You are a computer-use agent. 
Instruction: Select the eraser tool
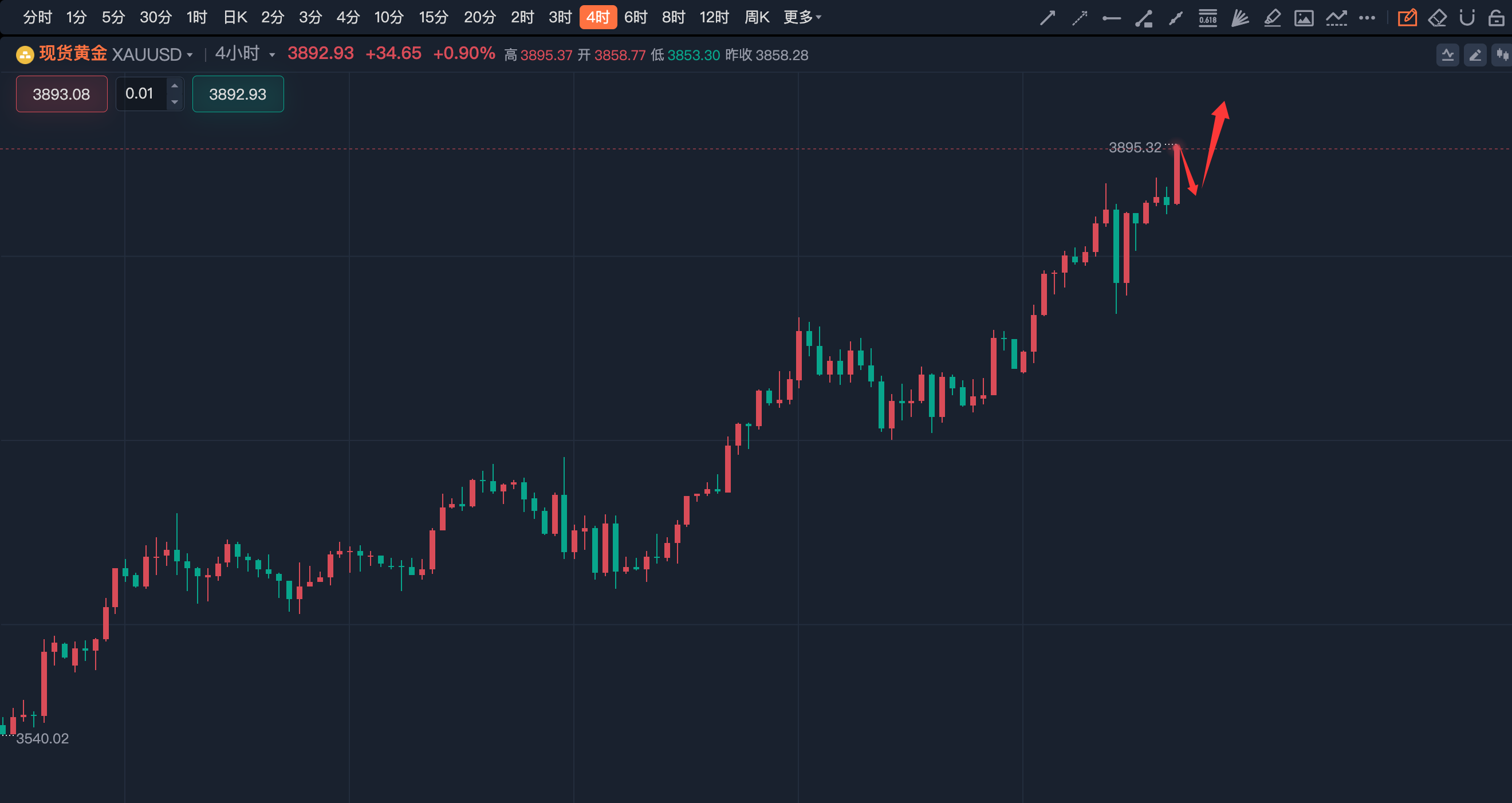1437,18
